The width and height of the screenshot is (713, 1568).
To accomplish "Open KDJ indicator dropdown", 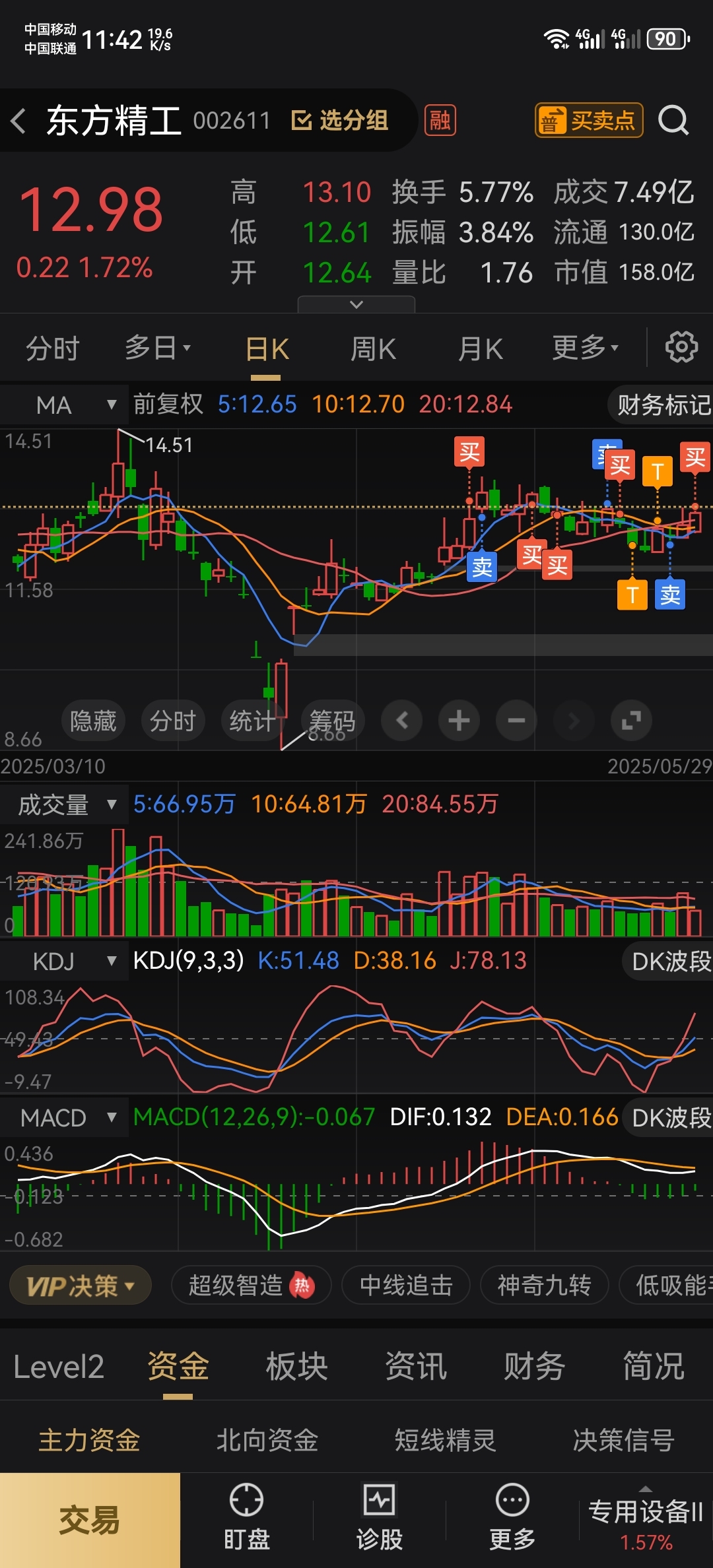I will (64, 962).
